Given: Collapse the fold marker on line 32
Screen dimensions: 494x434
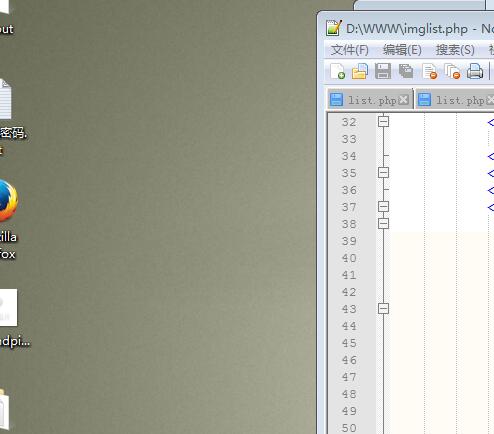Looking at the screenshot, I should click(383, 122).
